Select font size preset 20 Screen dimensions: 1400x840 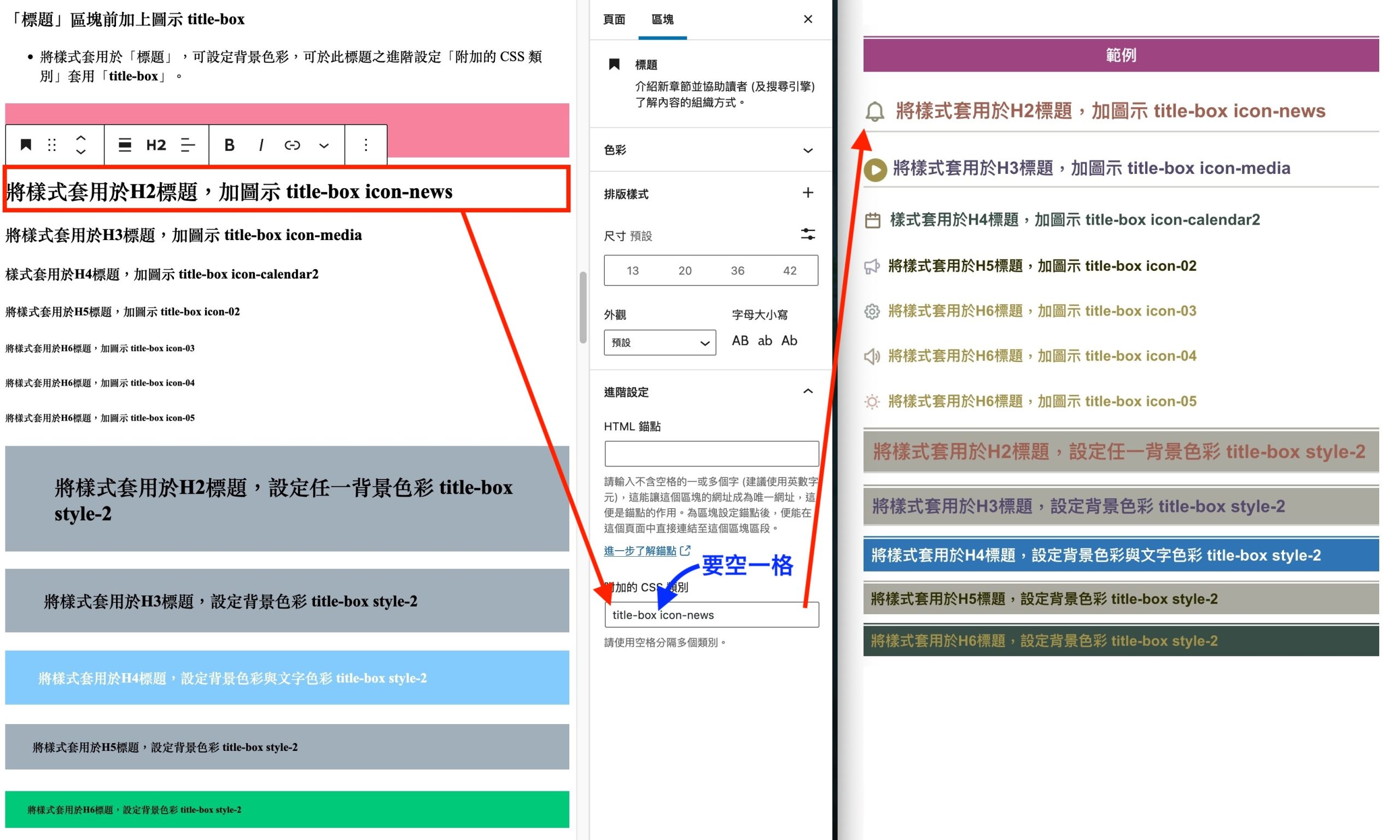685,271
